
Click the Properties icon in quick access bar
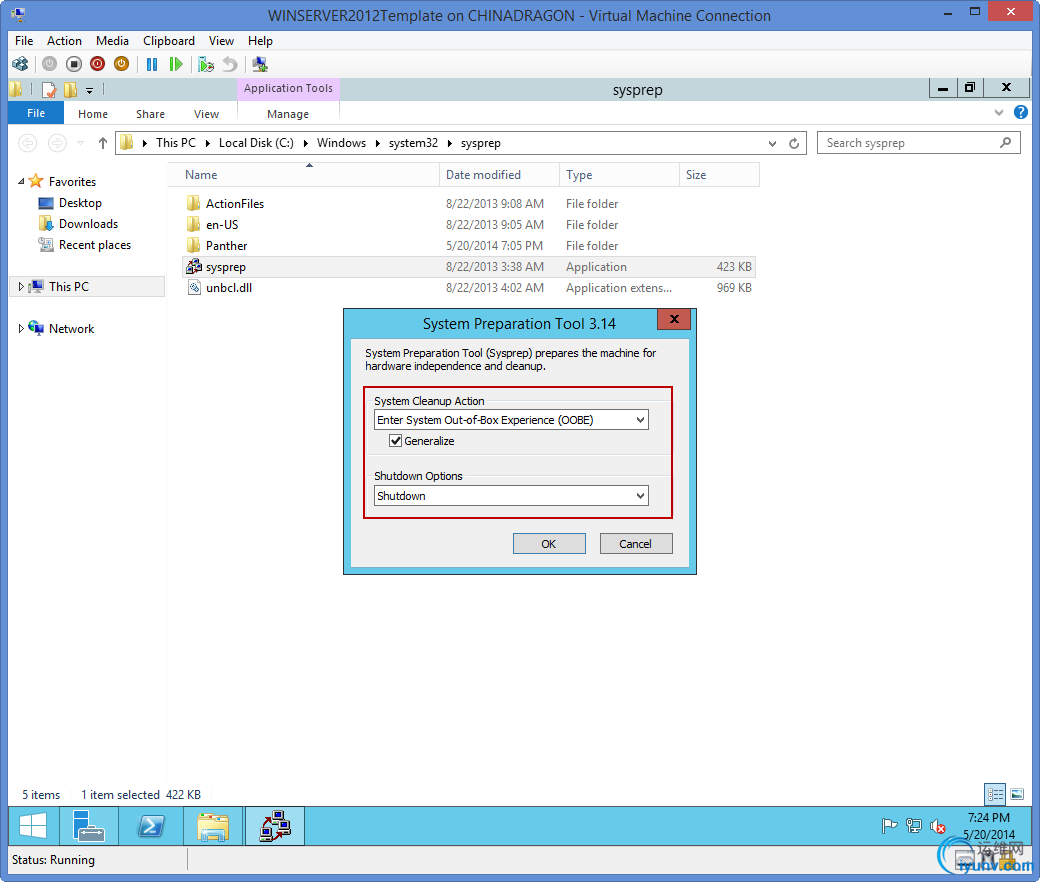[49, 90]
